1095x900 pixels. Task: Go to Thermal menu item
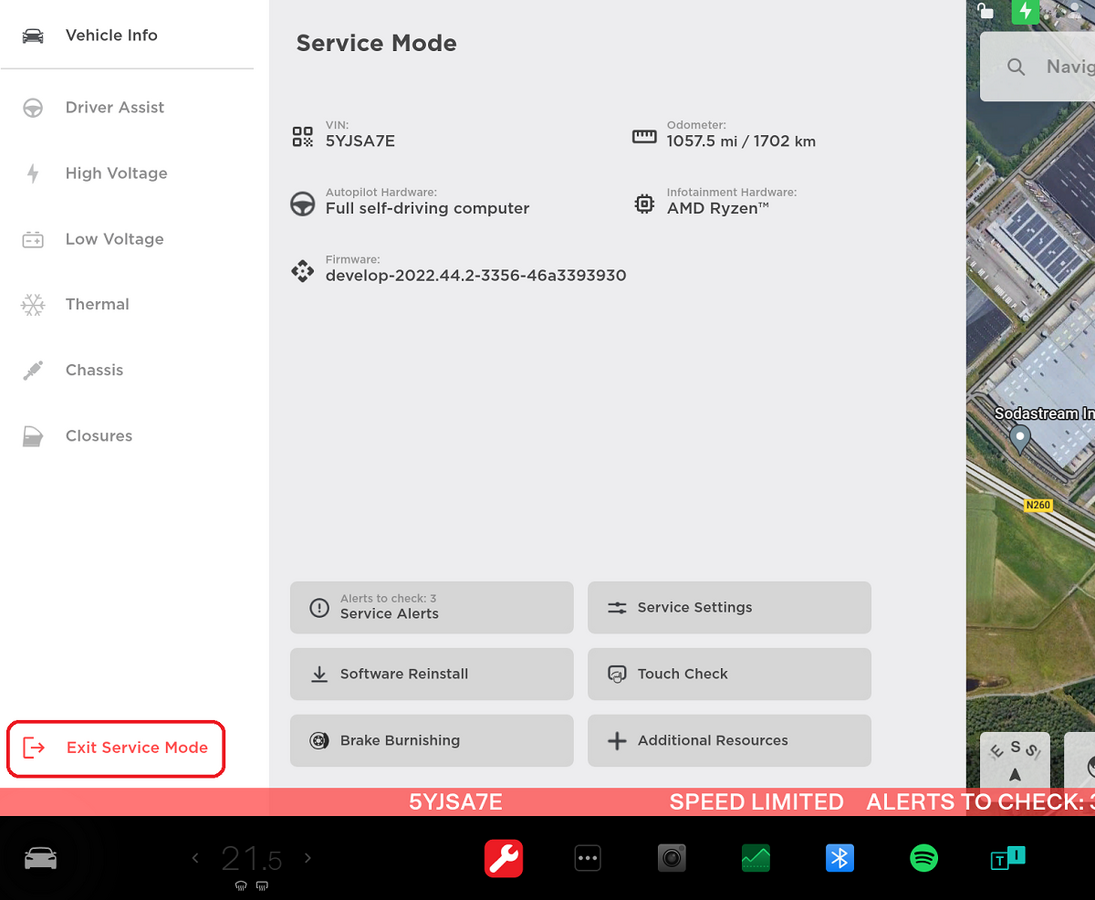pyautogui.click(x=97, y=304)
